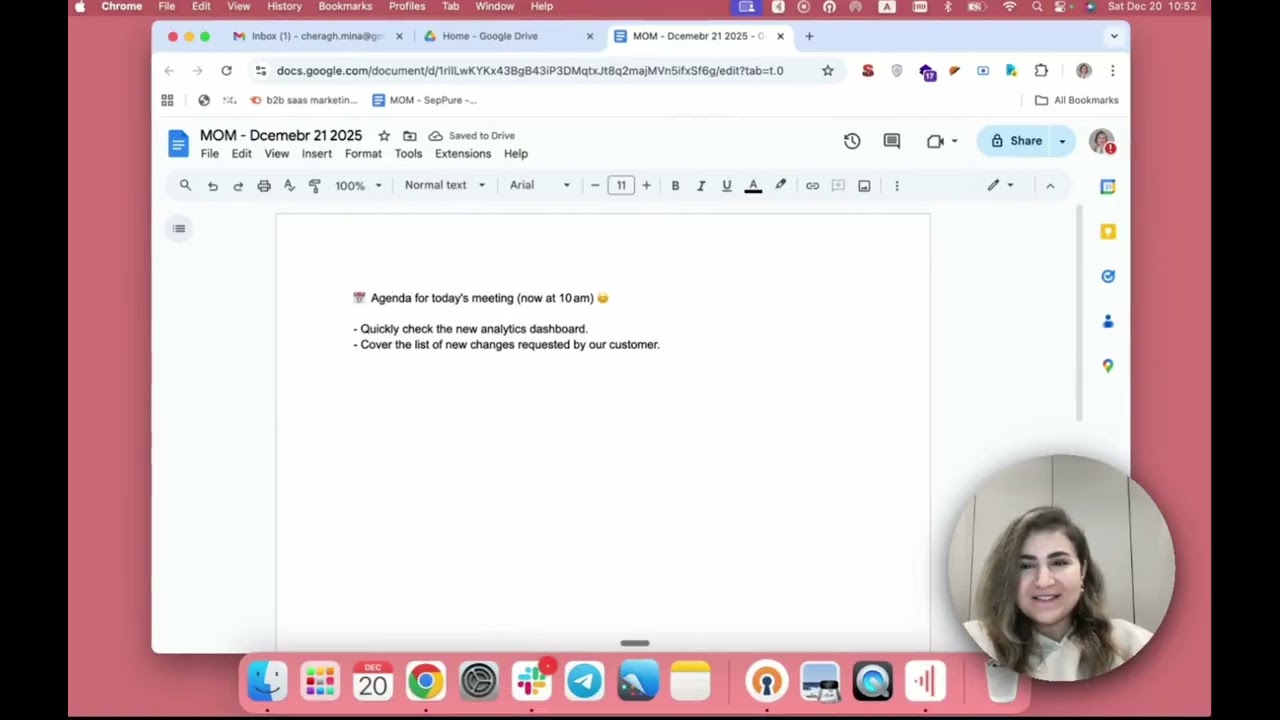Move document using folder icon
Image resolution: width=1280 pixels, height=720 pixels.
(410, 136)
